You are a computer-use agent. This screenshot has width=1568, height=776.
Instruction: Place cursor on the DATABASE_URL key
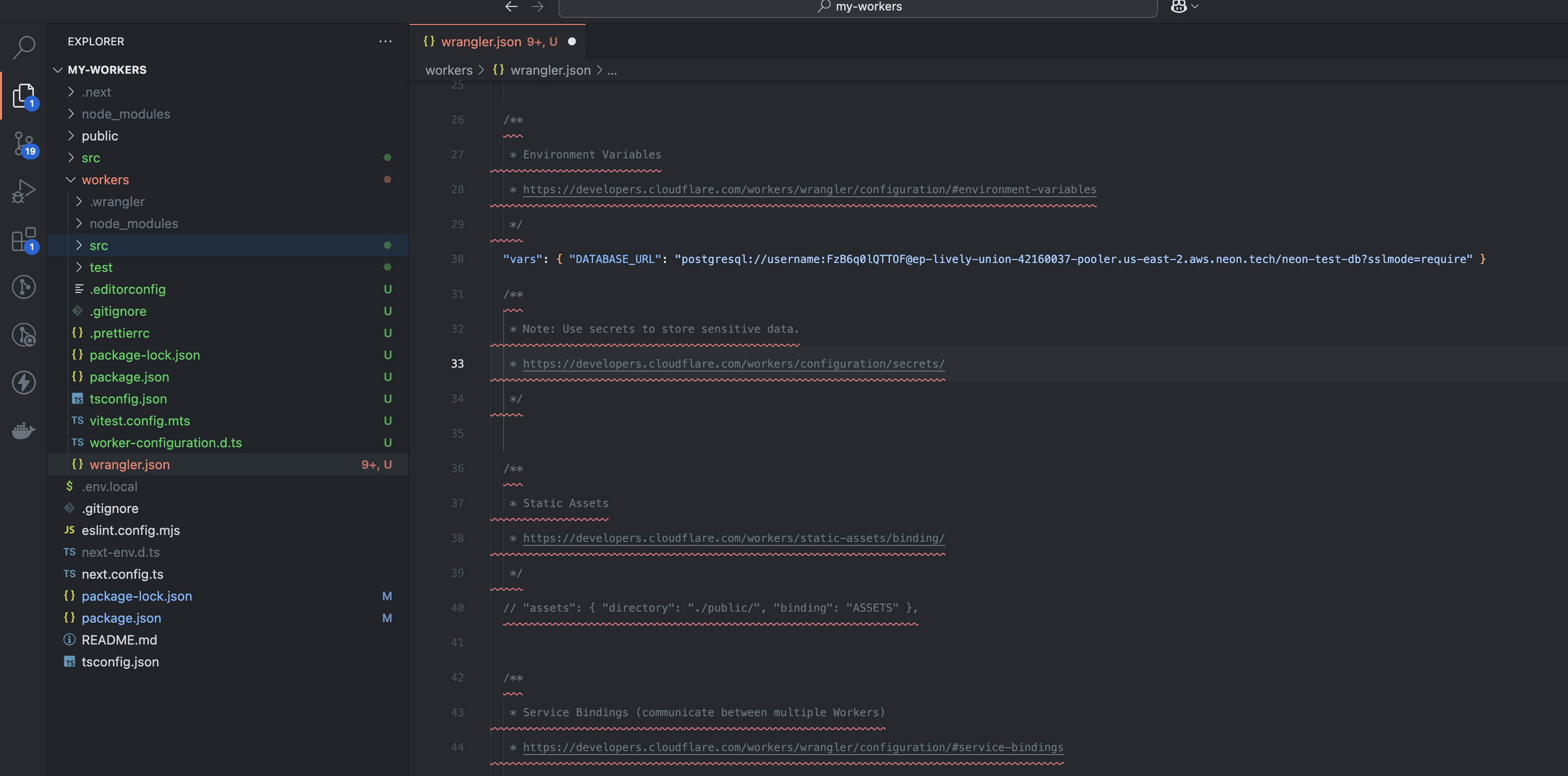point(615,259)
